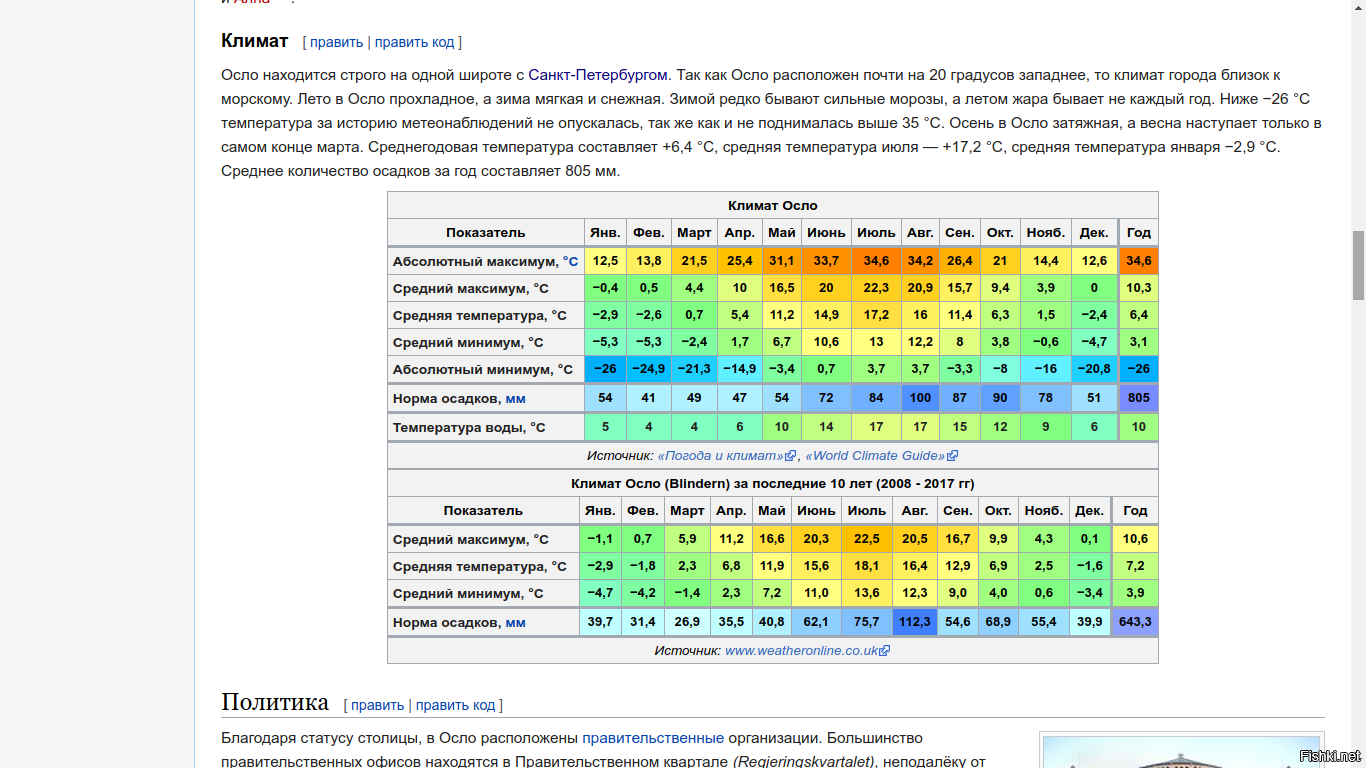Click external link icon after «Погода и климат»
The width and height of the screenshot is (1366, 768).
pyautogui.click(x=791, y=456)
